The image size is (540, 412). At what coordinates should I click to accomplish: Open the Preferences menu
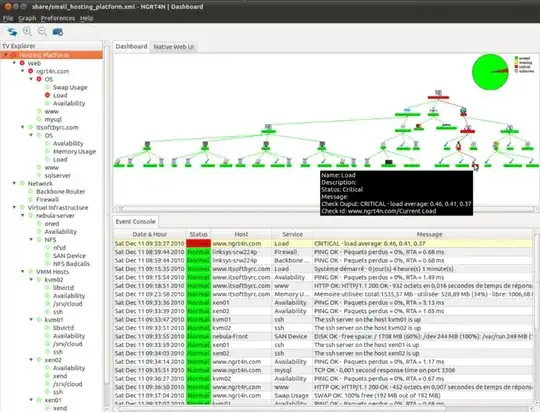pyautogui.click(x=58, y=18)
